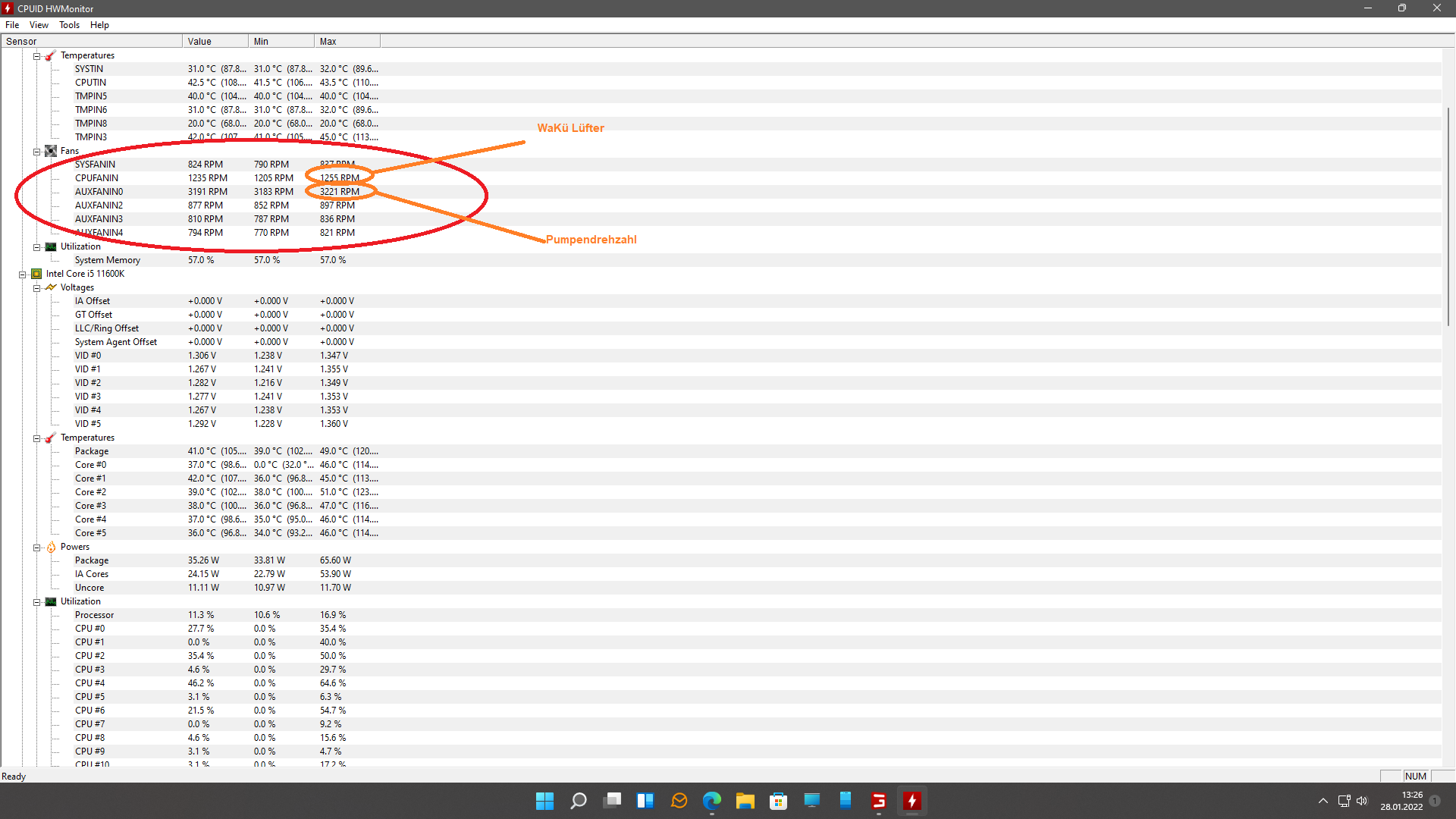Click the vertical scrollbar thumb of sensor list
The height and width of the screenshot is (819, 1456).
click(1448, 217)
